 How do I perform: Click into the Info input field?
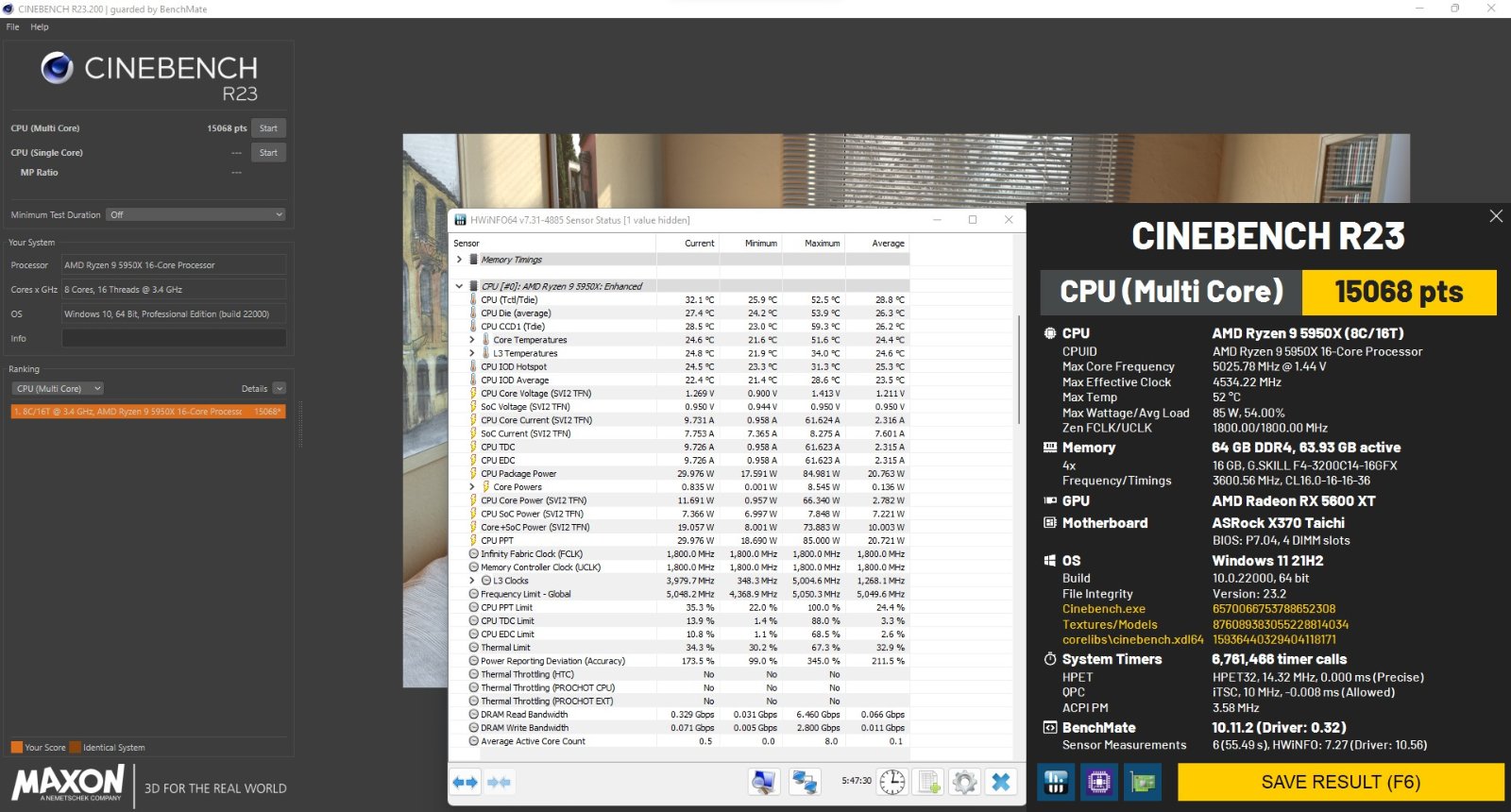coord(174,338)
